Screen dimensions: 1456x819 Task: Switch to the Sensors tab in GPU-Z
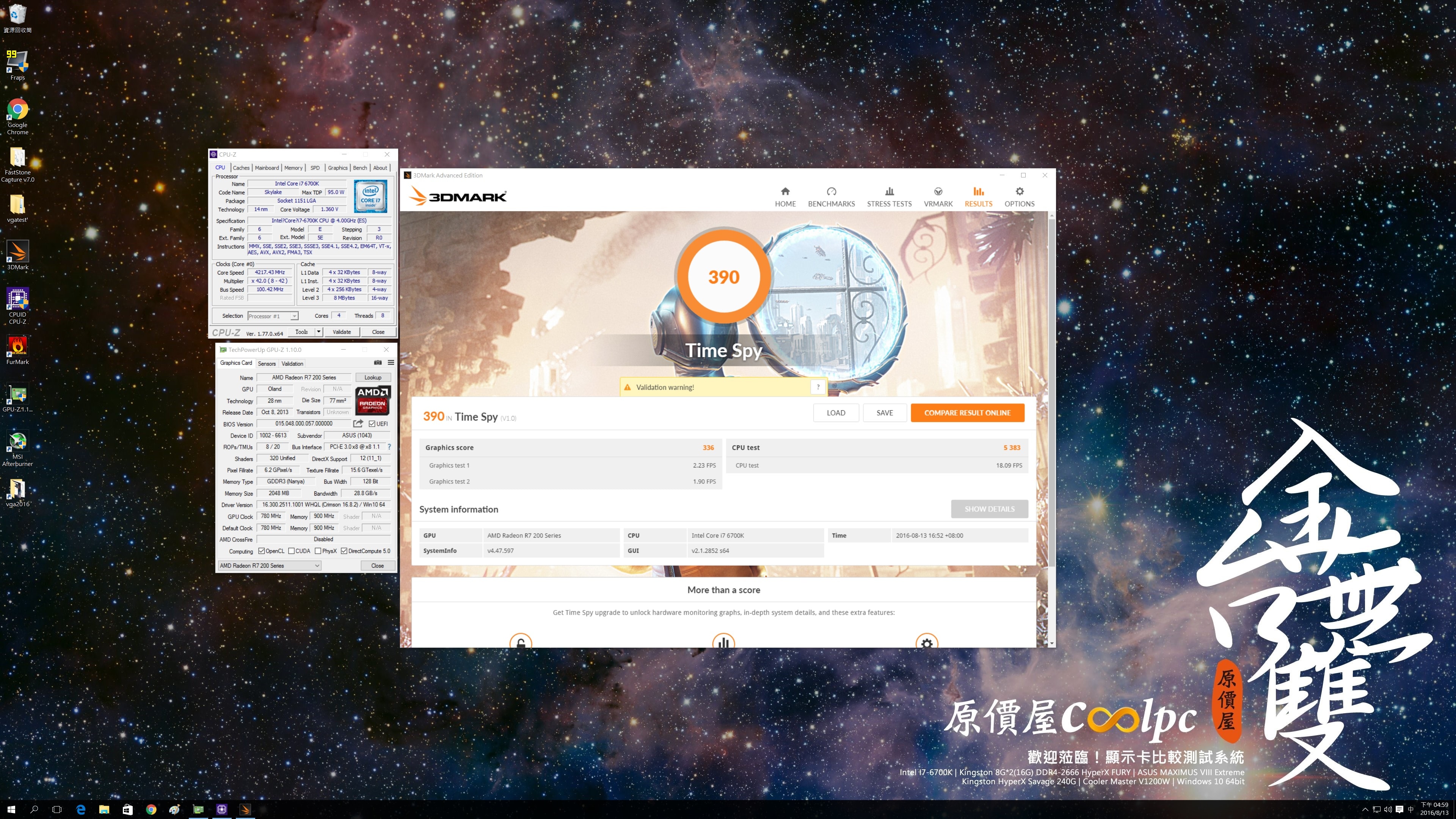(x=267, y=364)
